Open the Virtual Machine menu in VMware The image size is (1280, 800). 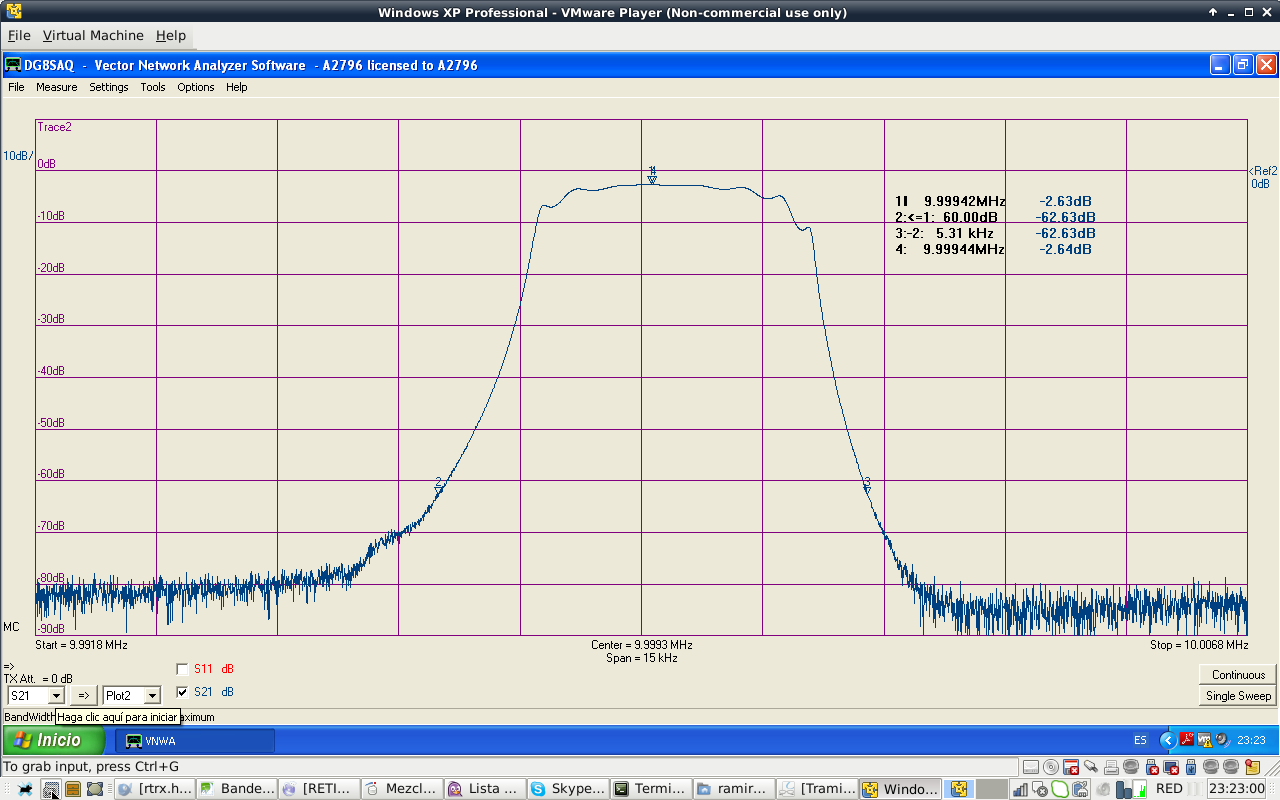[x=93, y=35]
